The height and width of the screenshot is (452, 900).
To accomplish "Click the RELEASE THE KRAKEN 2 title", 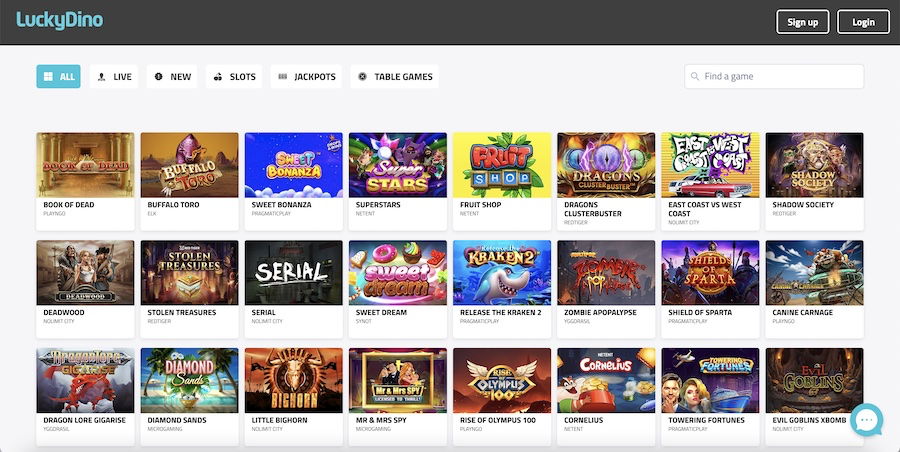I will coord(501,312).
